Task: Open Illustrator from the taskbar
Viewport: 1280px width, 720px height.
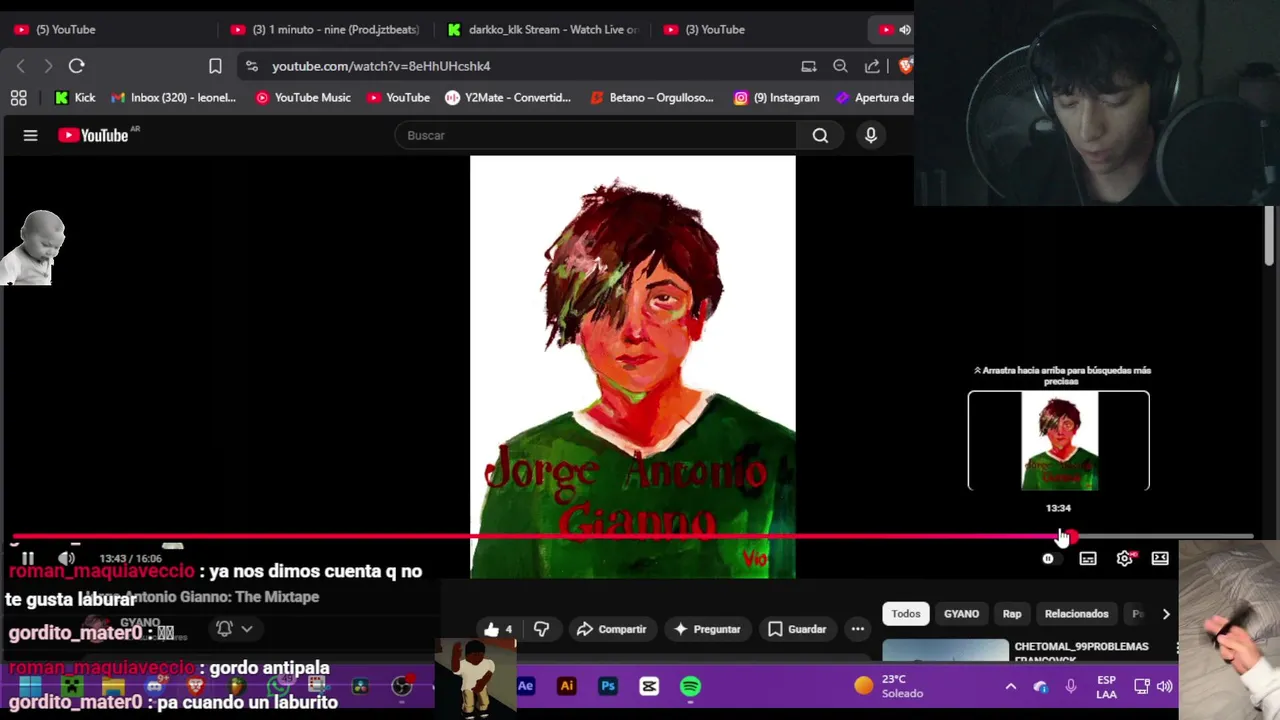Action: [x=567, y=686]
